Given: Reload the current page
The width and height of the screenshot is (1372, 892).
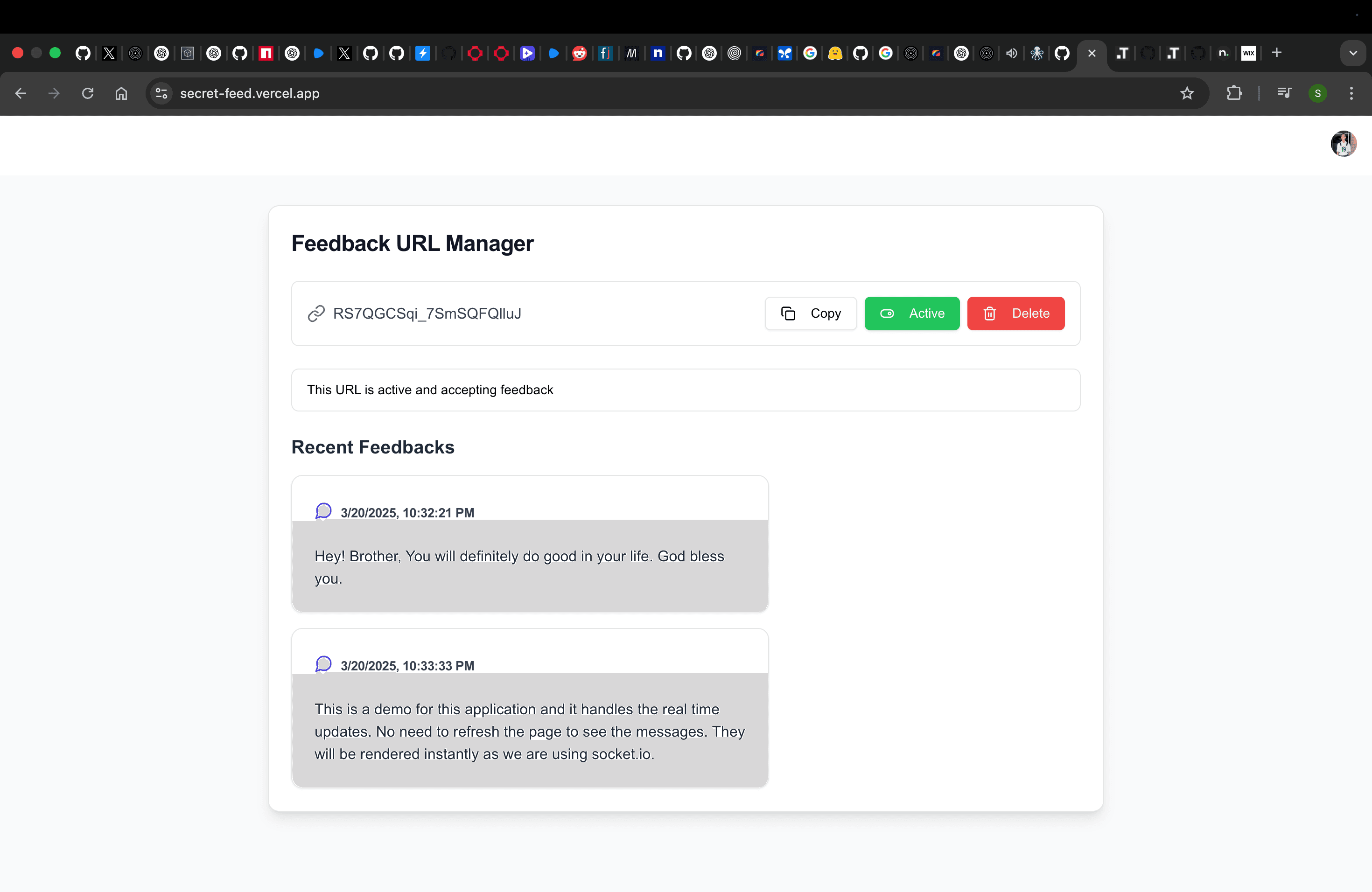Looking at the screenshot, I should tap(88, 93).
